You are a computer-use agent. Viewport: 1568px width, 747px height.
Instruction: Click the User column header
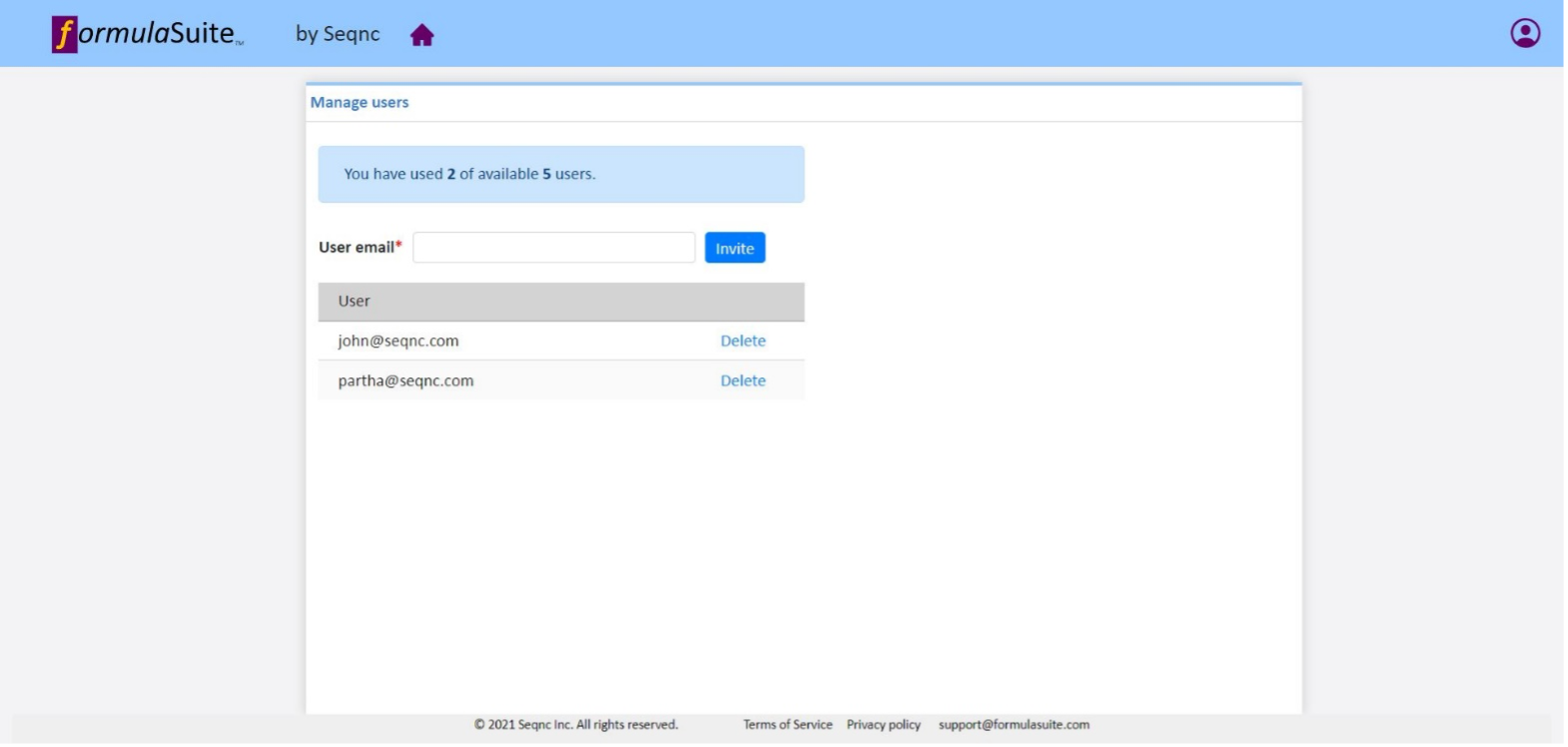(x=561, y=302)
